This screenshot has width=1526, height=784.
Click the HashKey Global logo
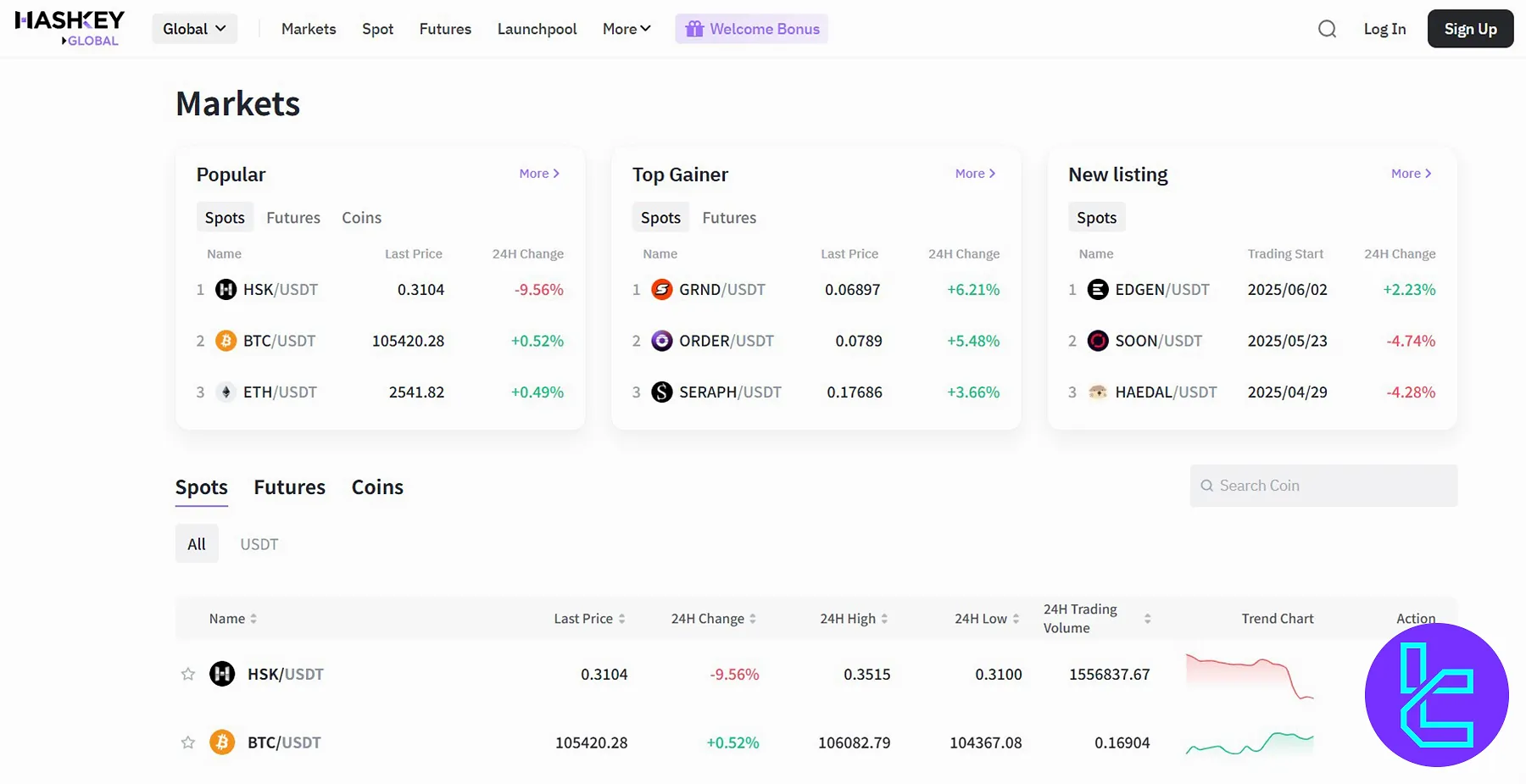click(70, 28)
